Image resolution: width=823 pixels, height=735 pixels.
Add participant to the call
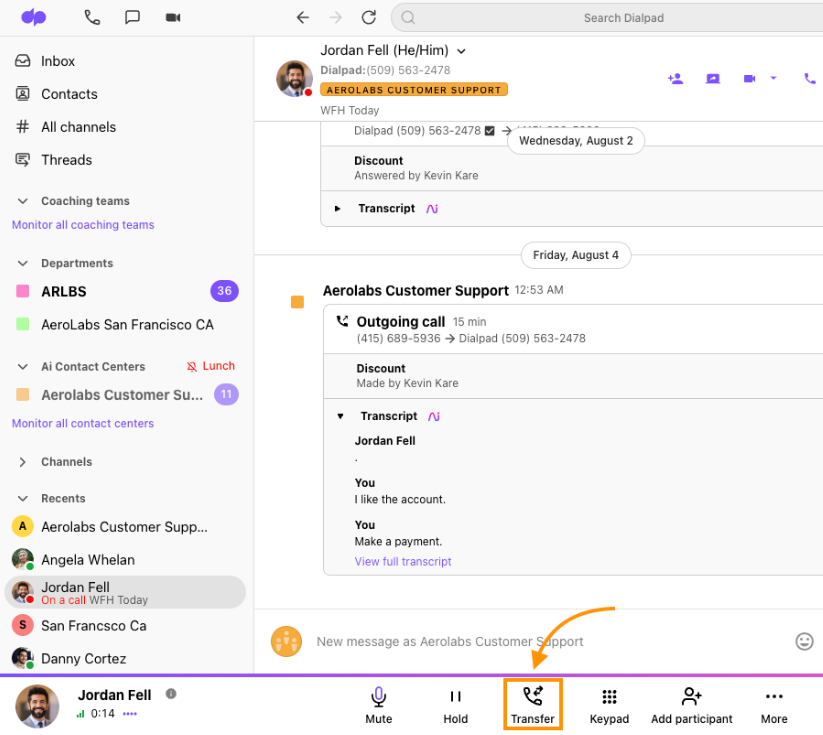(692, 705)
